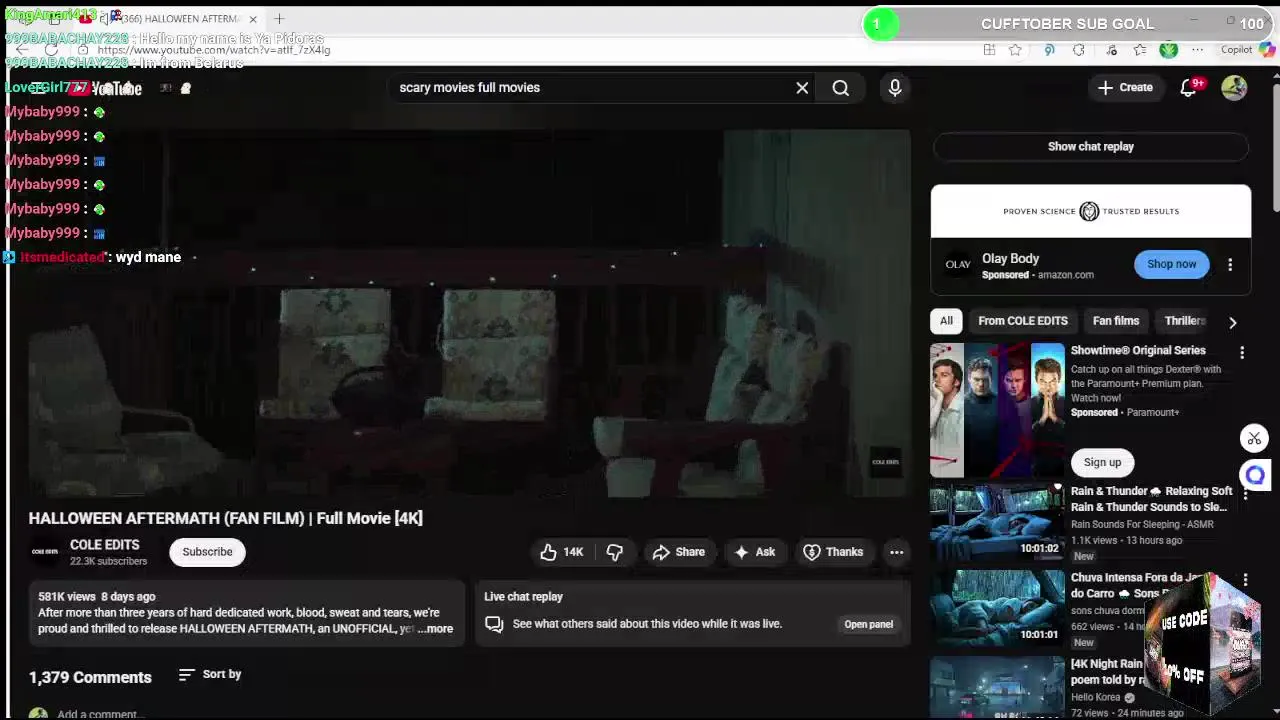1280x720 pixels.
Task: Click Shop now on Olay ad
Action: click(1171, 264)
